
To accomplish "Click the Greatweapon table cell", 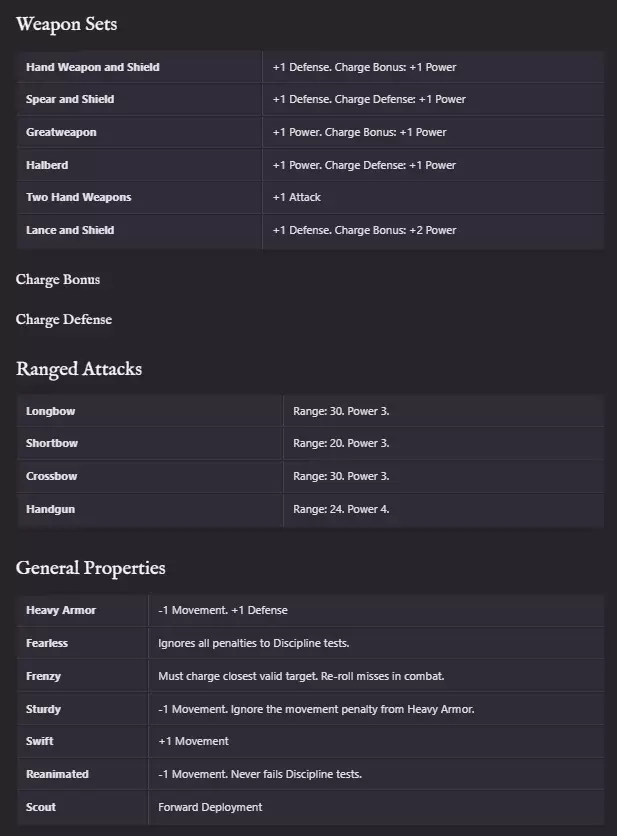I will pyautogui.click(x=61, y=132).
